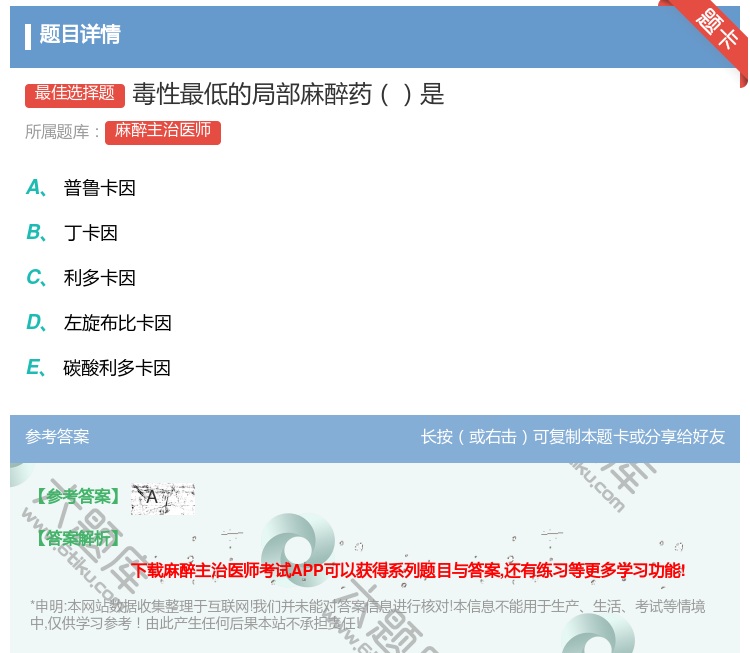Click the letter D option marker
Image resolution: width=750 pixels, height=653 pixels.
pos(36,322)
